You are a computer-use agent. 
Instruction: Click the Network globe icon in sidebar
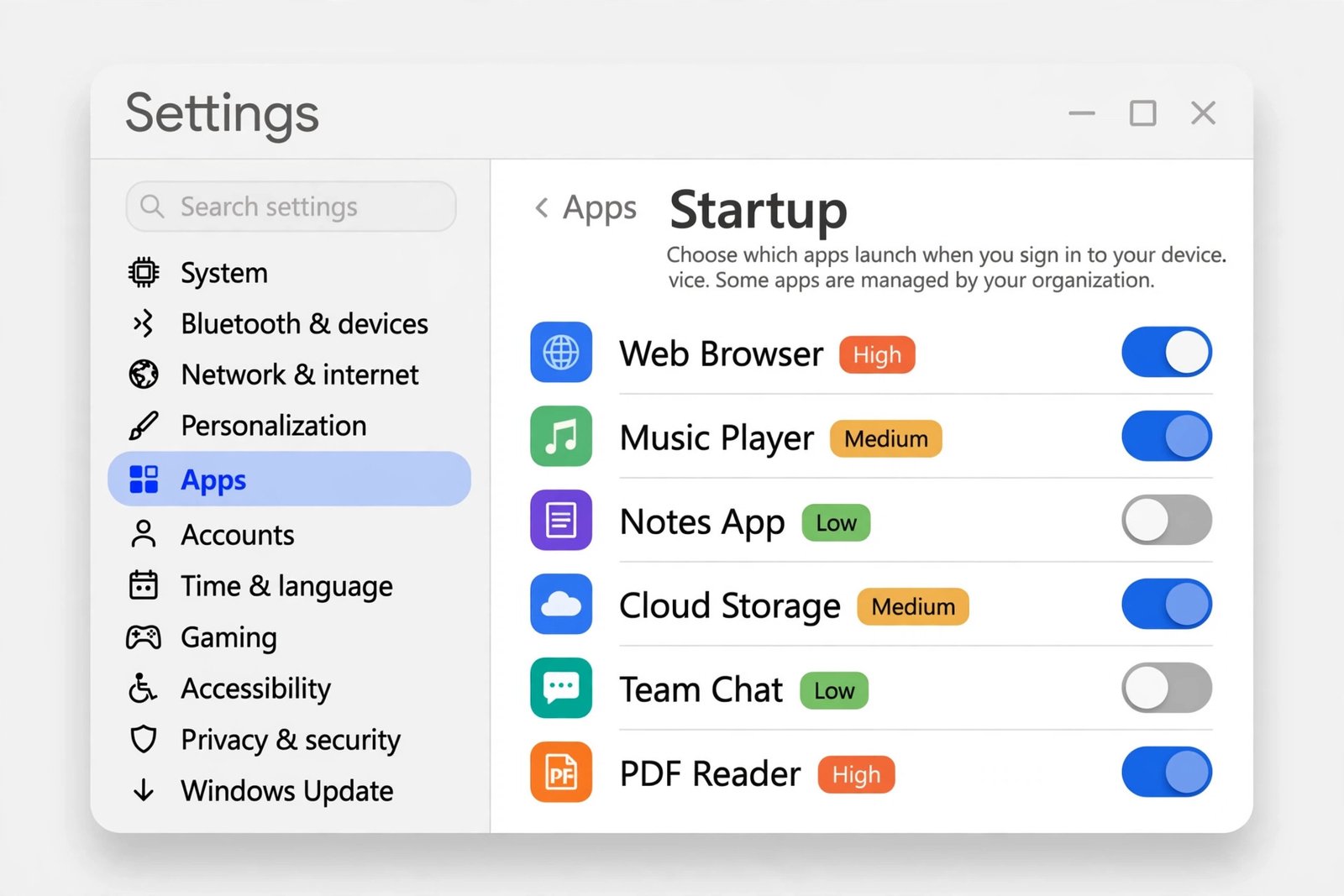144,375
